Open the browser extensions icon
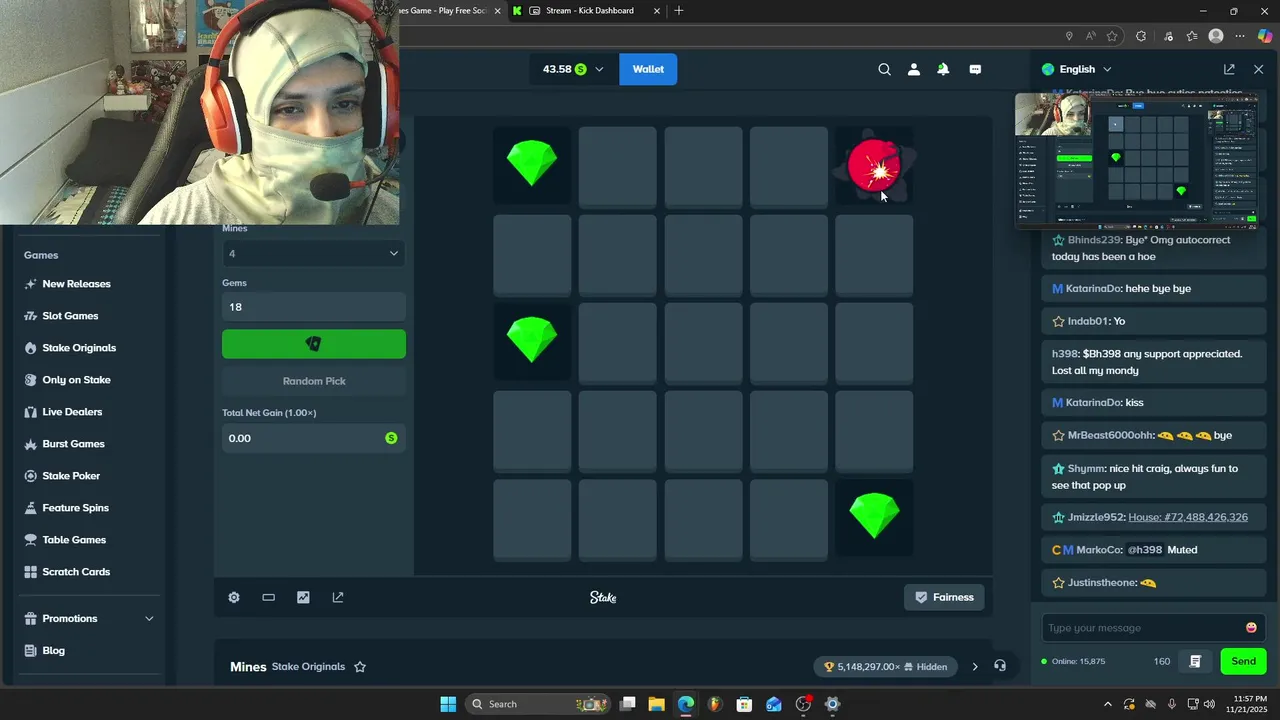 coord(1141,36)
